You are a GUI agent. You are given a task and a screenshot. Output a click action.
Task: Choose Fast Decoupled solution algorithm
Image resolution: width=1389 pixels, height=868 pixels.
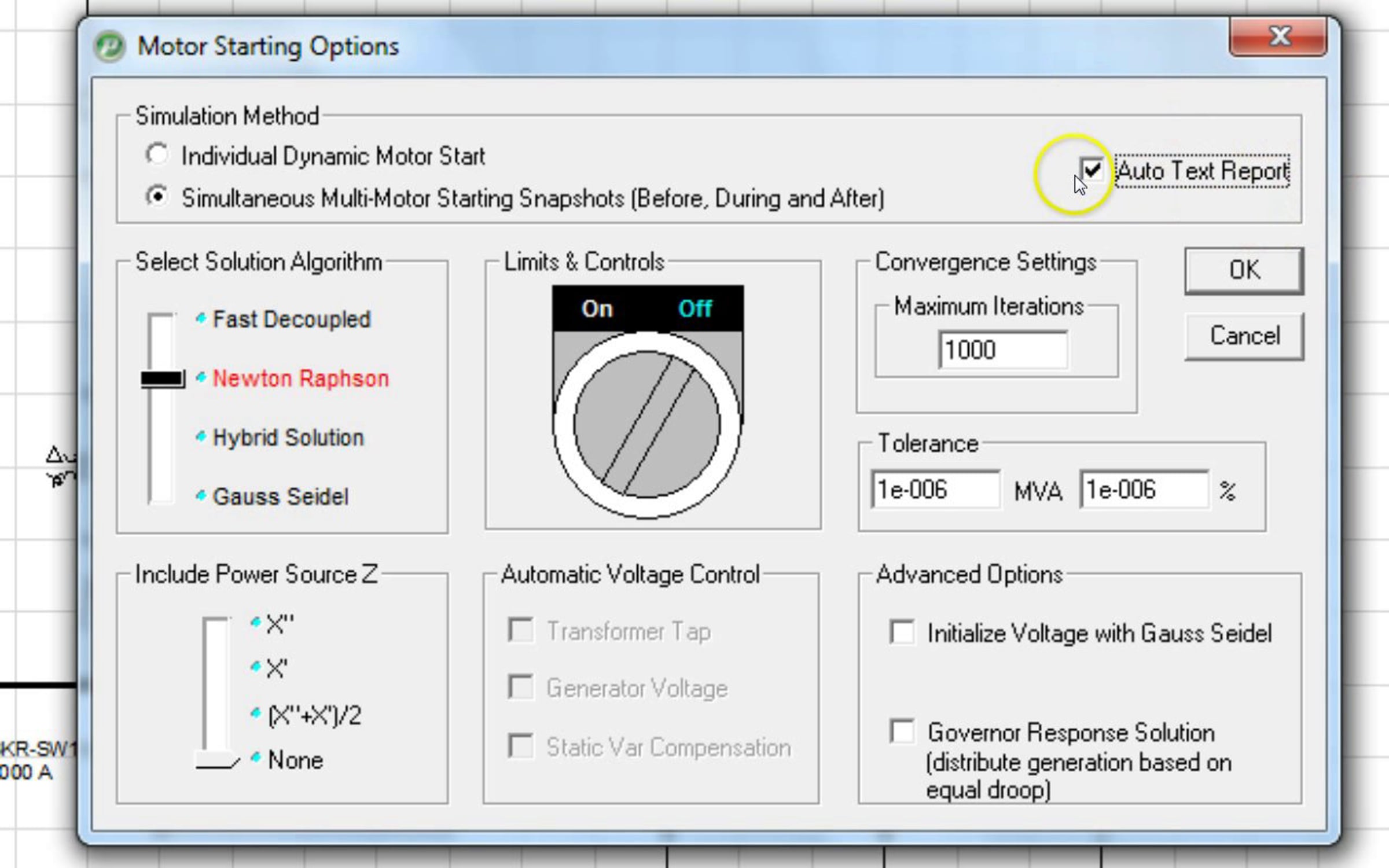click(291, 319)
